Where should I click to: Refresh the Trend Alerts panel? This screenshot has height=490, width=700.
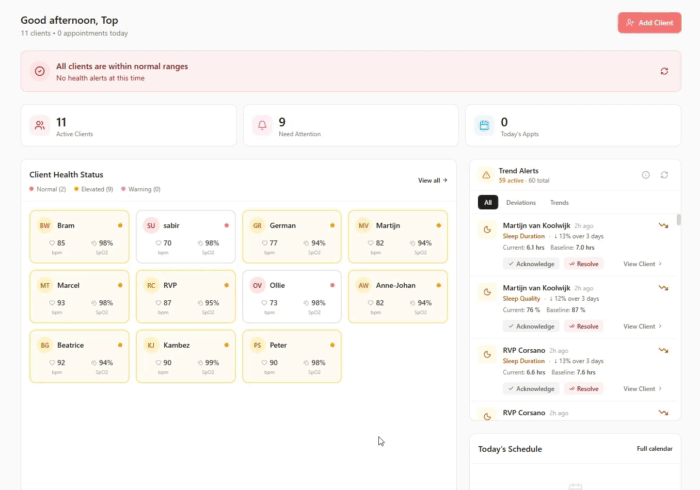click(664, 175)
